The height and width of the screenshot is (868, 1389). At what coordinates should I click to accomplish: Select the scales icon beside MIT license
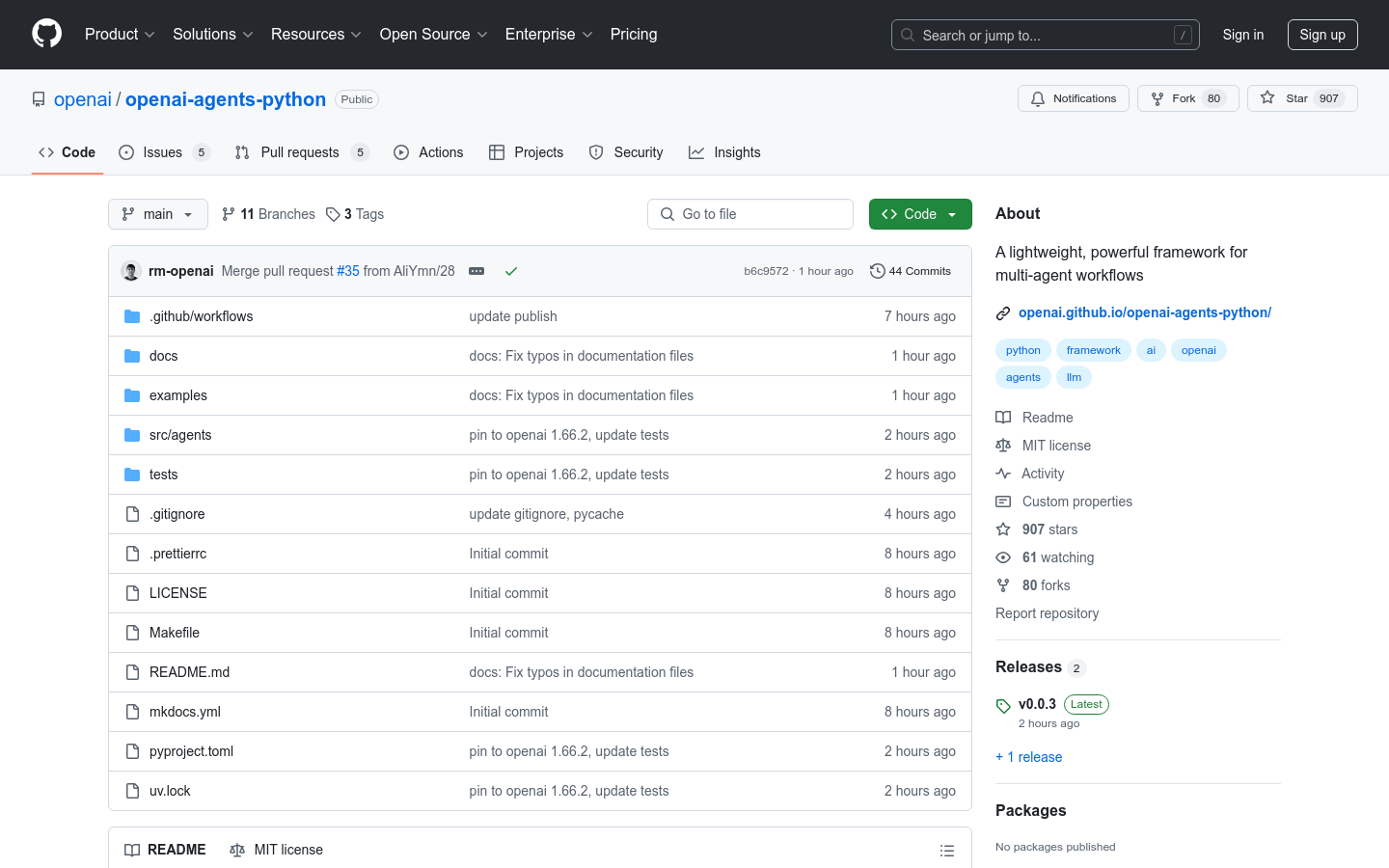(1002, 445)
